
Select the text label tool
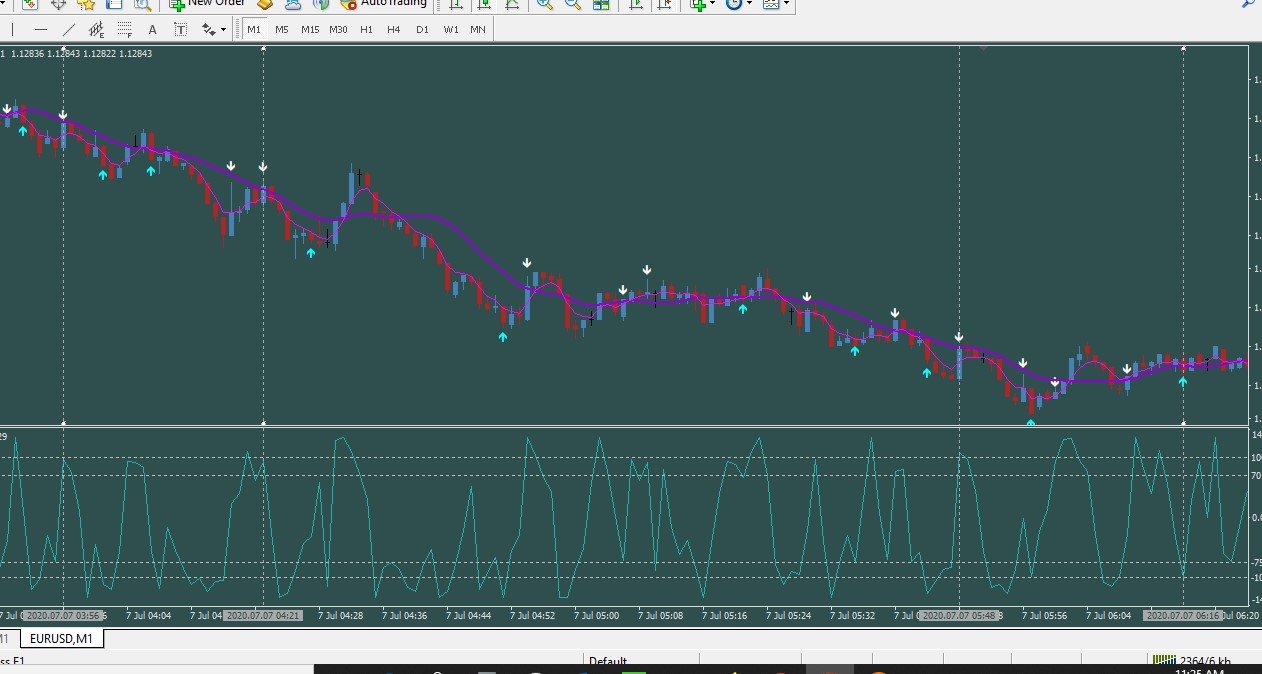click(180, 30)
